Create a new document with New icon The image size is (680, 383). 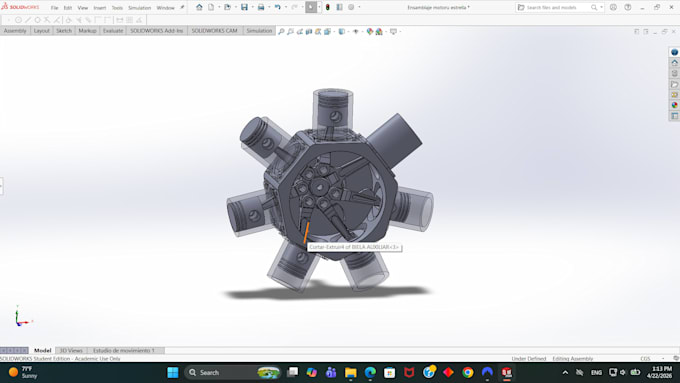pos(211,7)
